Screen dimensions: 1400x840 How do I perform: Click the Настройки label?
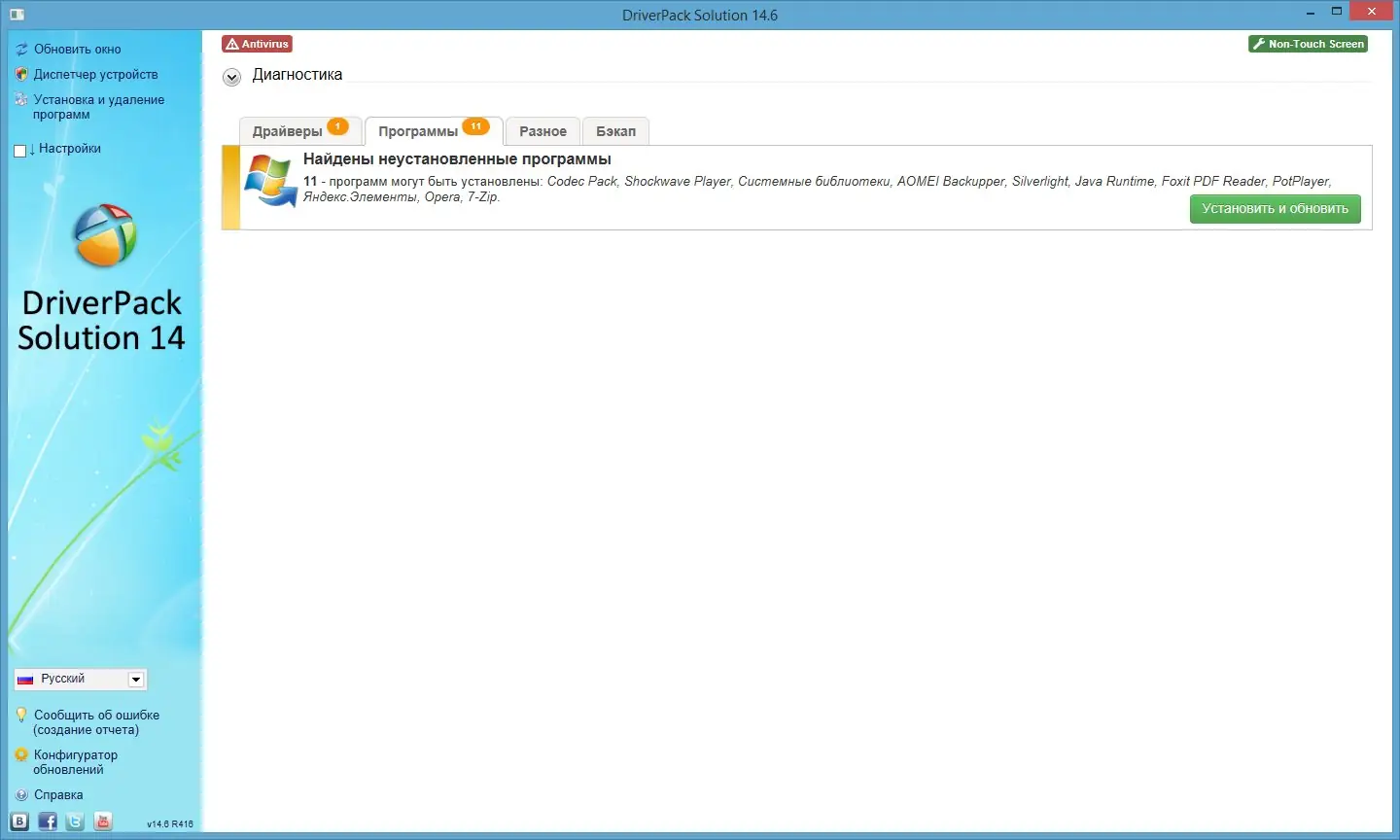tap(70, 149)
